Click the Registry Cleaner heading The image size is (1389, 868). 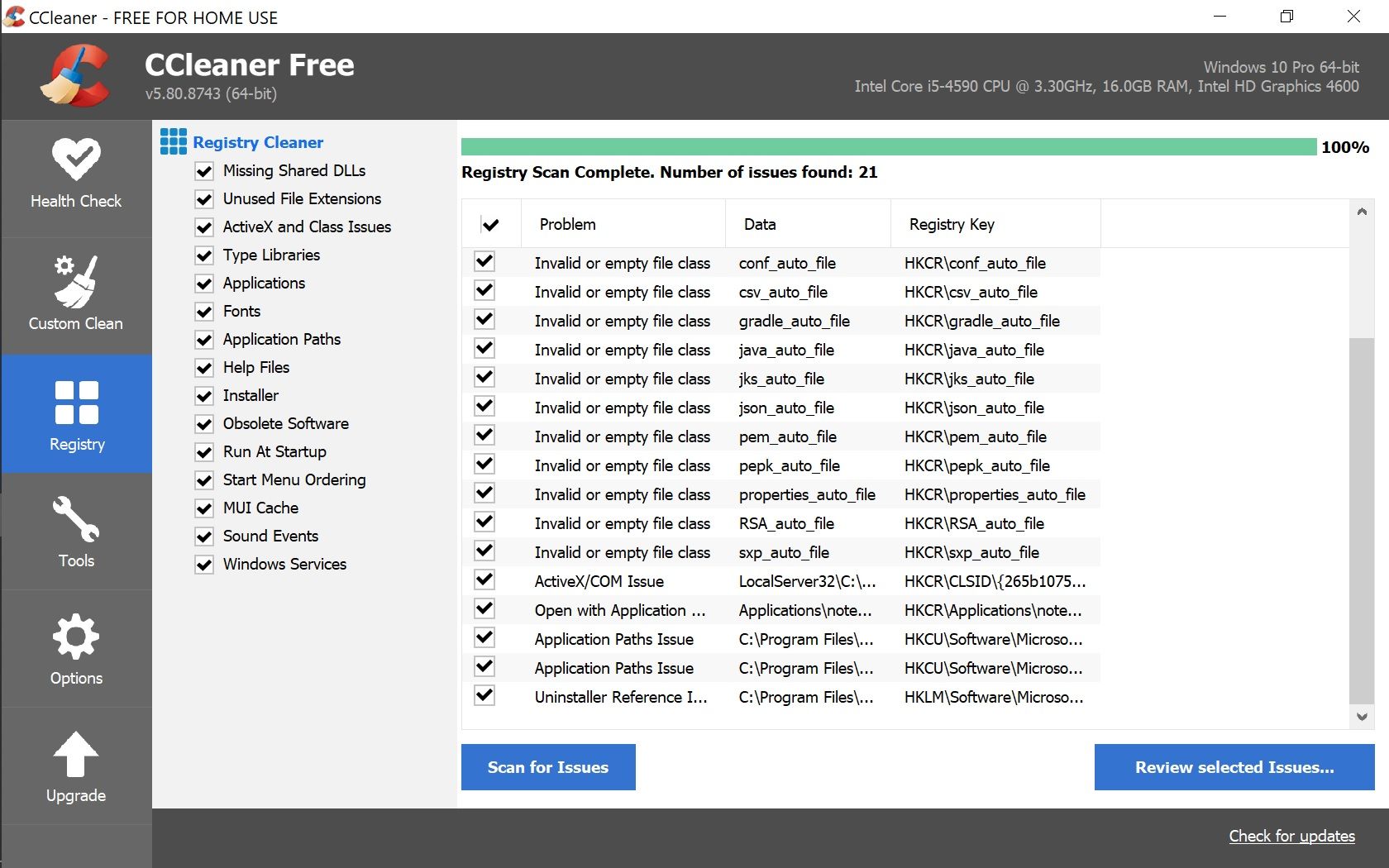[258, 142]
